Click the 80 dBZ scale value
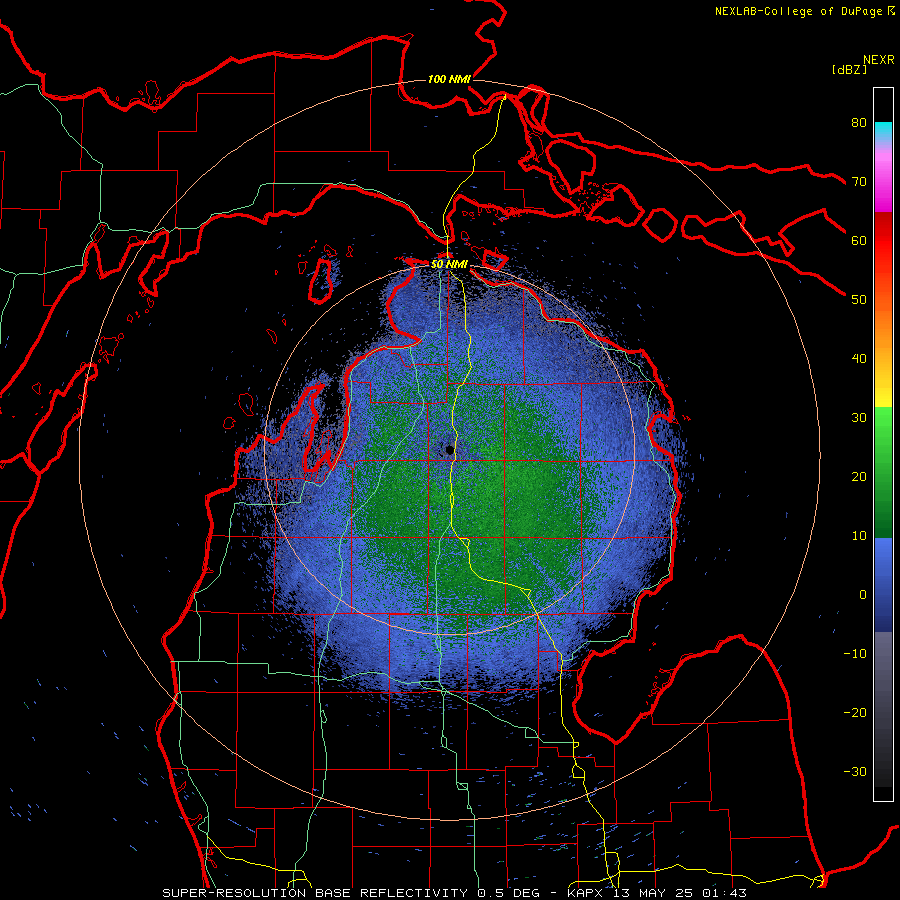The height and width of the screenshot is (900, 900). [859, 123]
